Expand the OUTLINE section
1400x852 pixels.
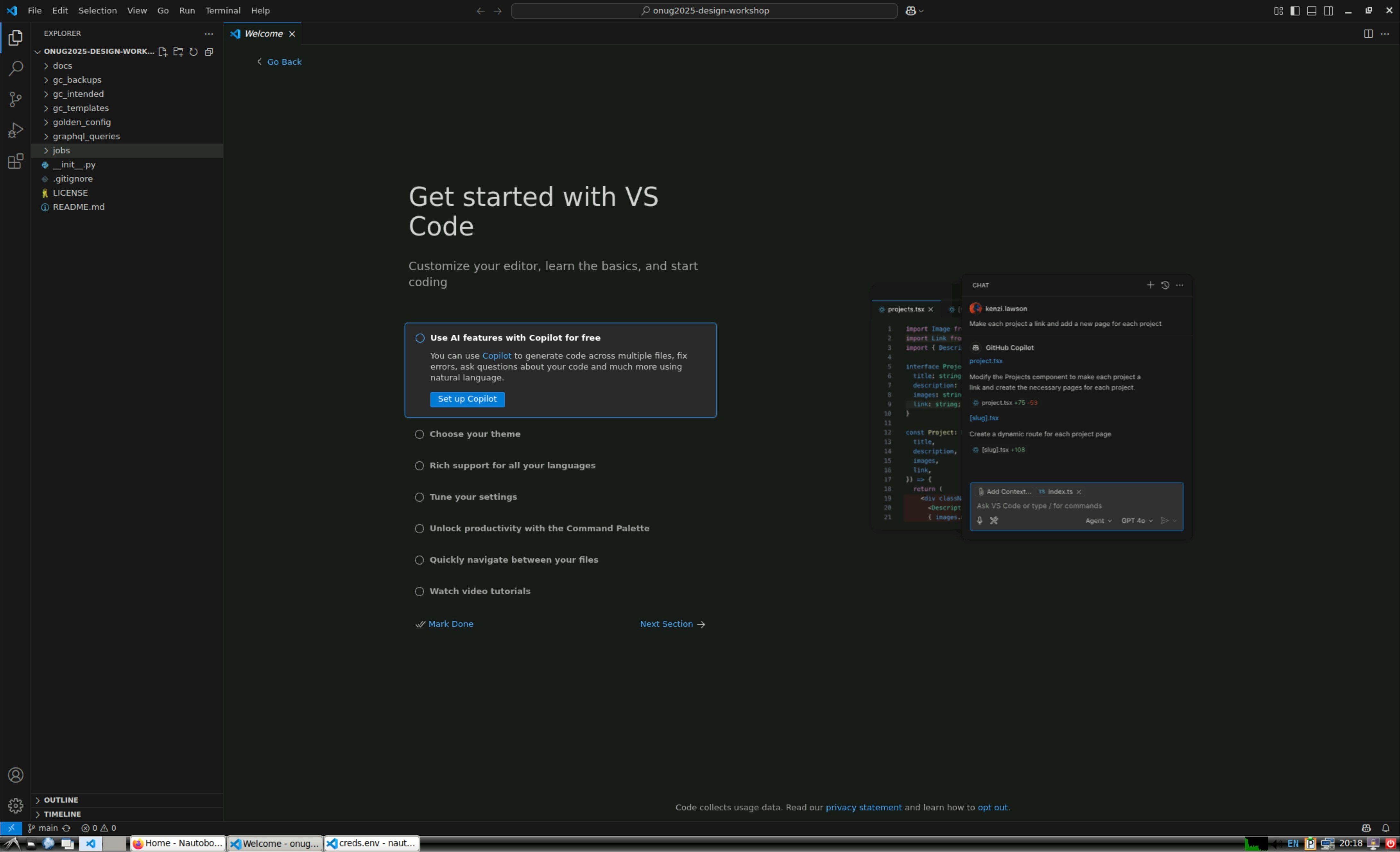pyautogui.click(x=61, y=800)
